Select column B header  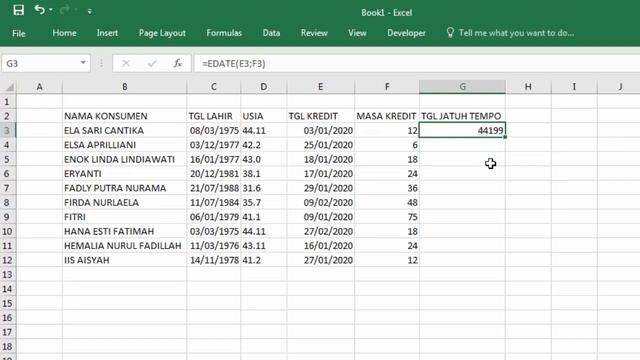coord(124,87)
